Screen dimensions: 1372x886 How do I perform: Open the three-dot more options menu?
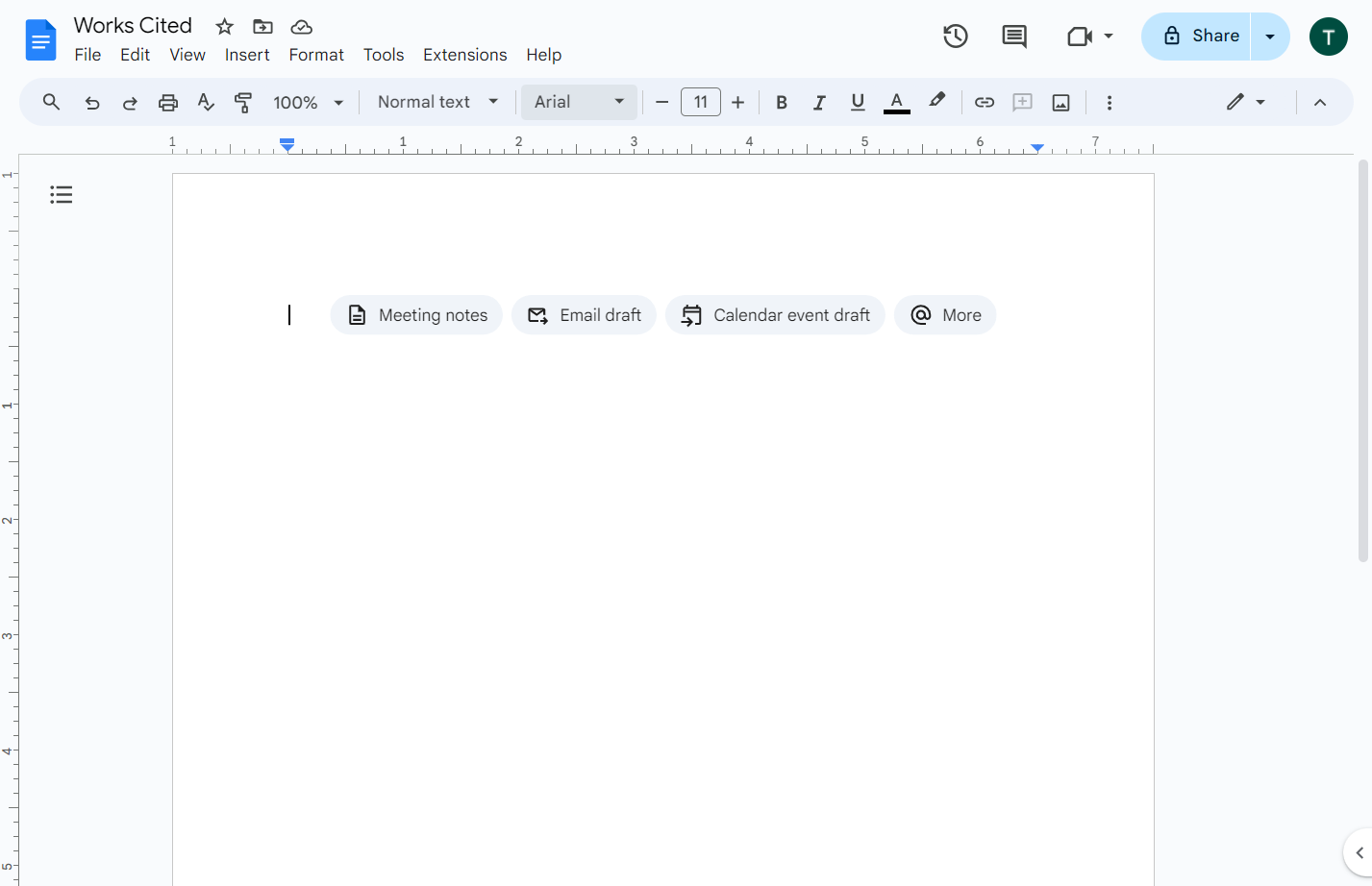tap(1110, 103)
